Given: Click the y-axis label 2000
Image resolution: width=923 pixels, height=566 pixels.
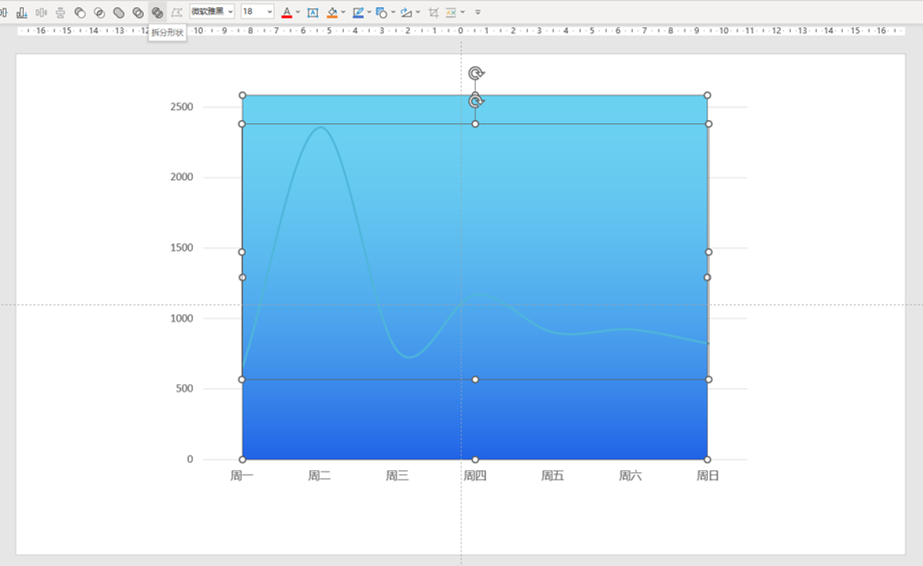Looking at the screenshot, I should pos(182,177).
